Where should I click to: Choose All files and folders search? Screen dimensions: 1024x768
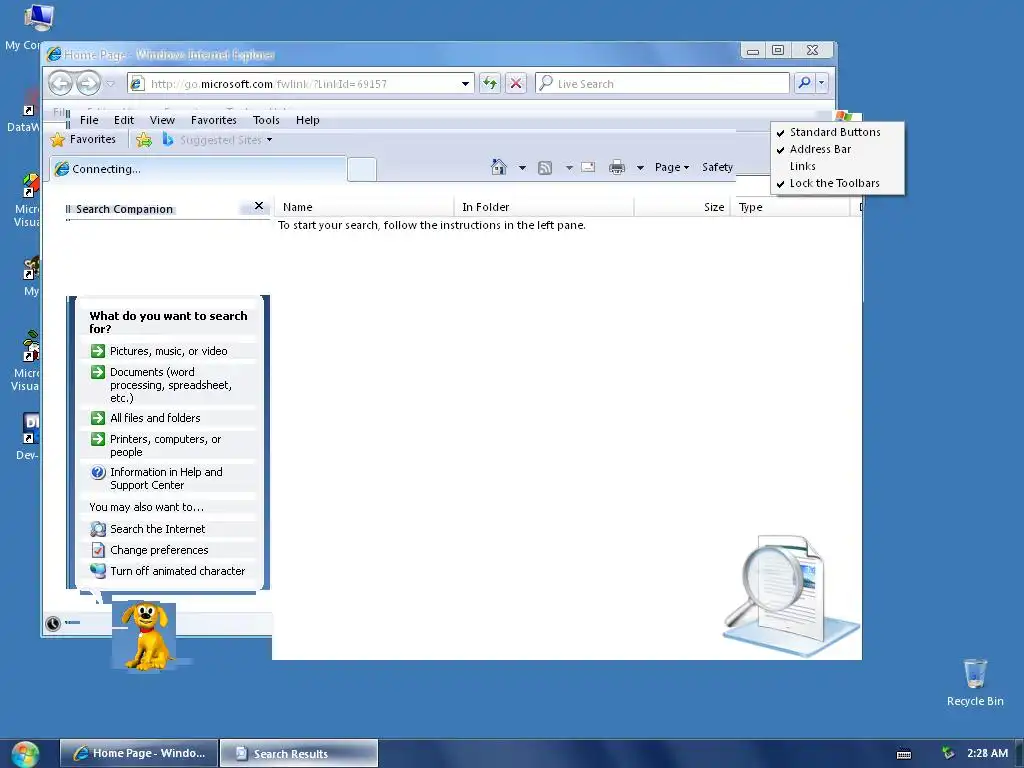click(x=155, y=418)
